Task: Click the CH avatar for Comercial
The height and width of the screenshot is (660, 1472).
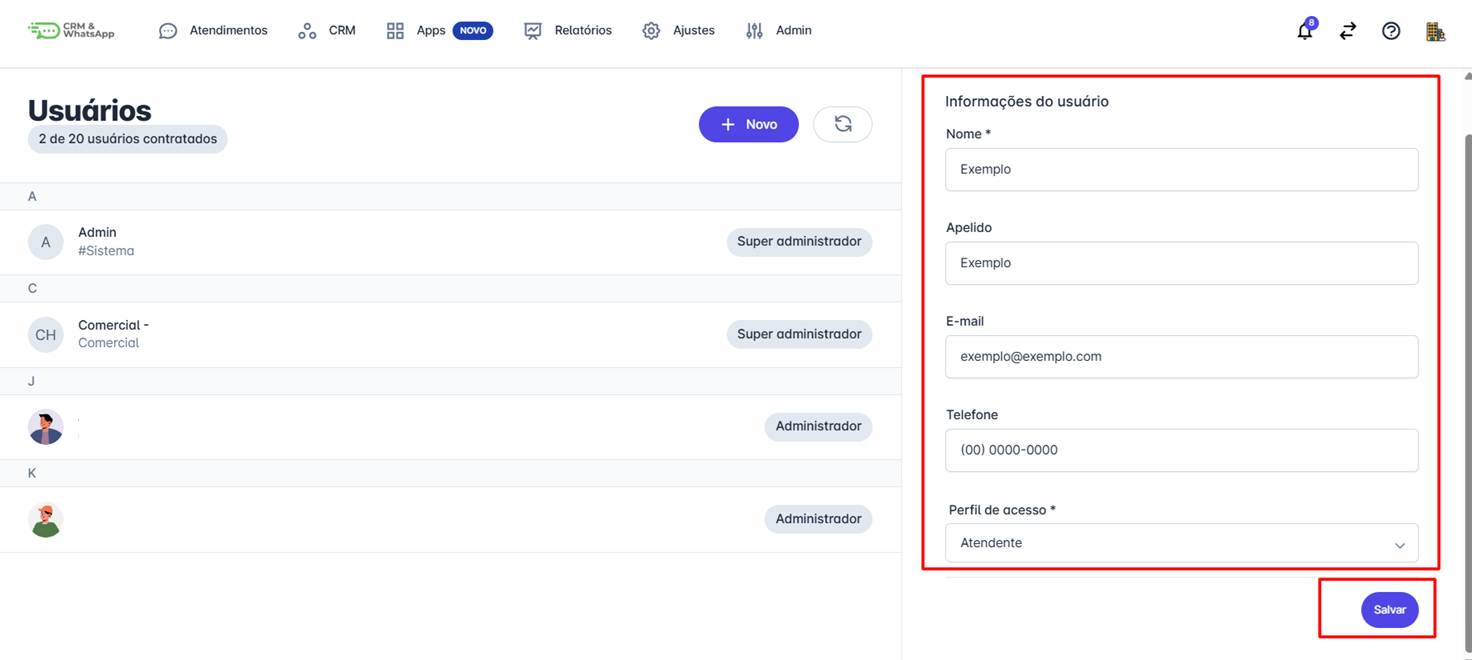Action: [x=46, y=335]
